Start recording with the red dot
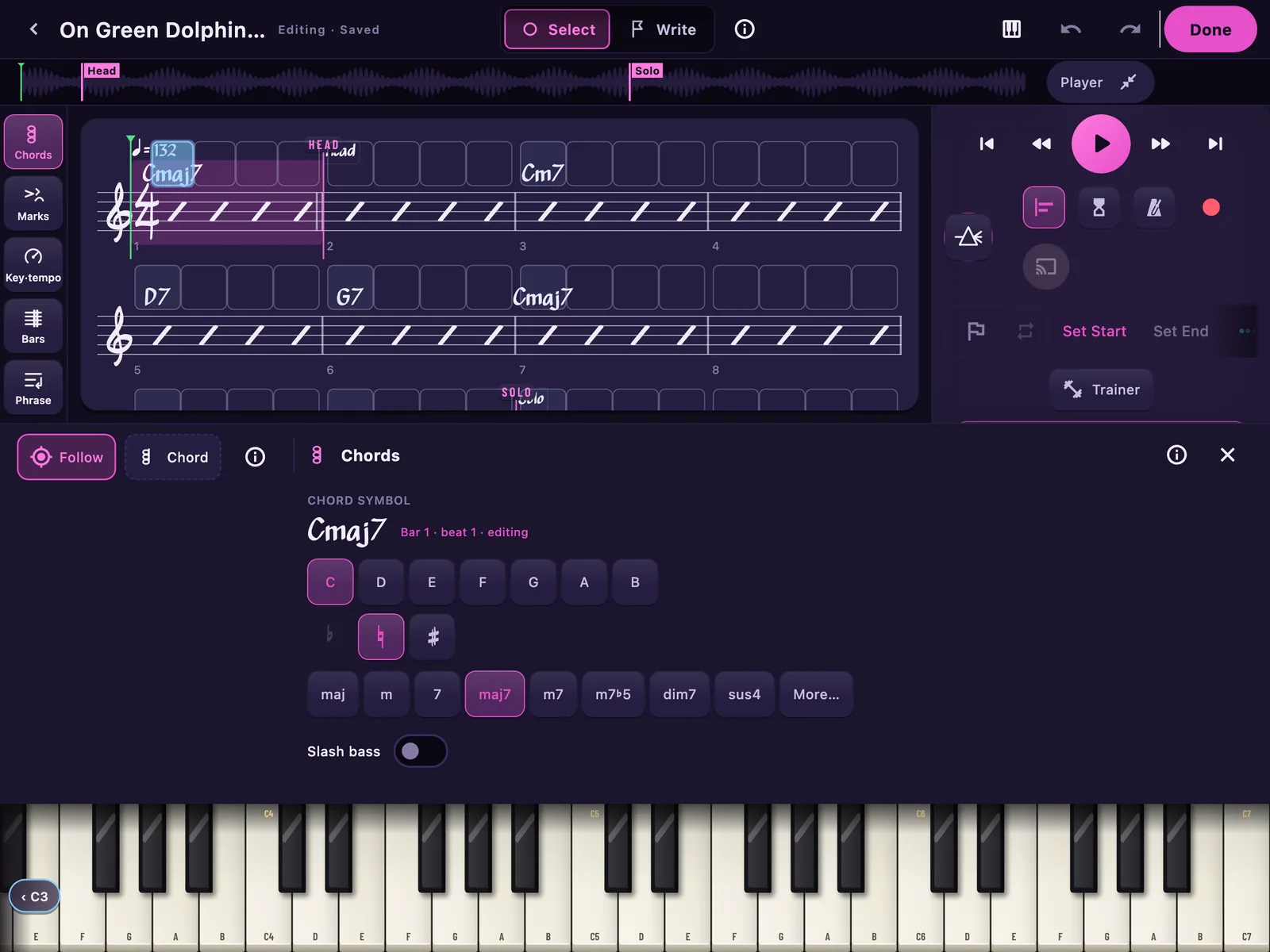The width and height of the screenshot is (1270, 952). pos(1210,207)
